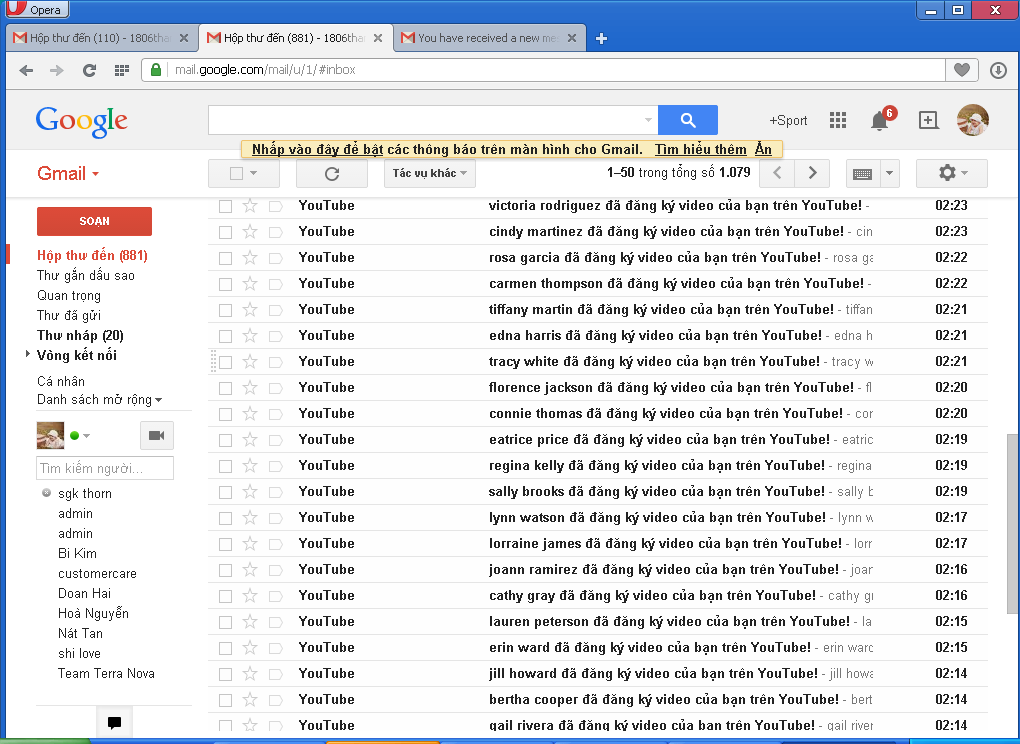Open the Thư nháp (20) folder

point(80,335)
